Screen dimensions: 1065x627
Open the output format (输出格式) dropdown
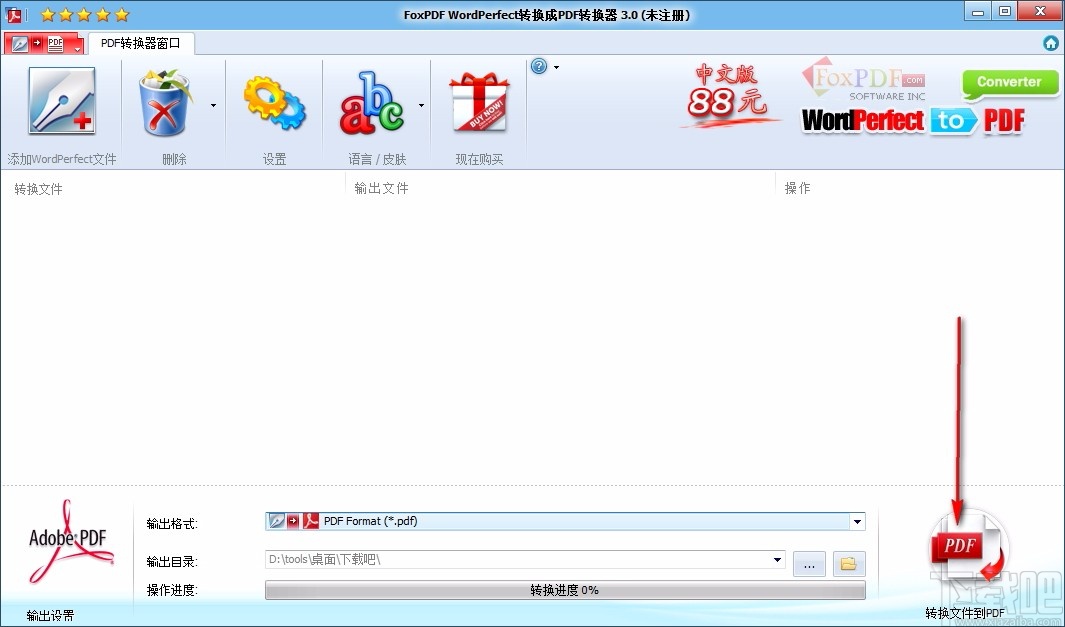[857, 521]
